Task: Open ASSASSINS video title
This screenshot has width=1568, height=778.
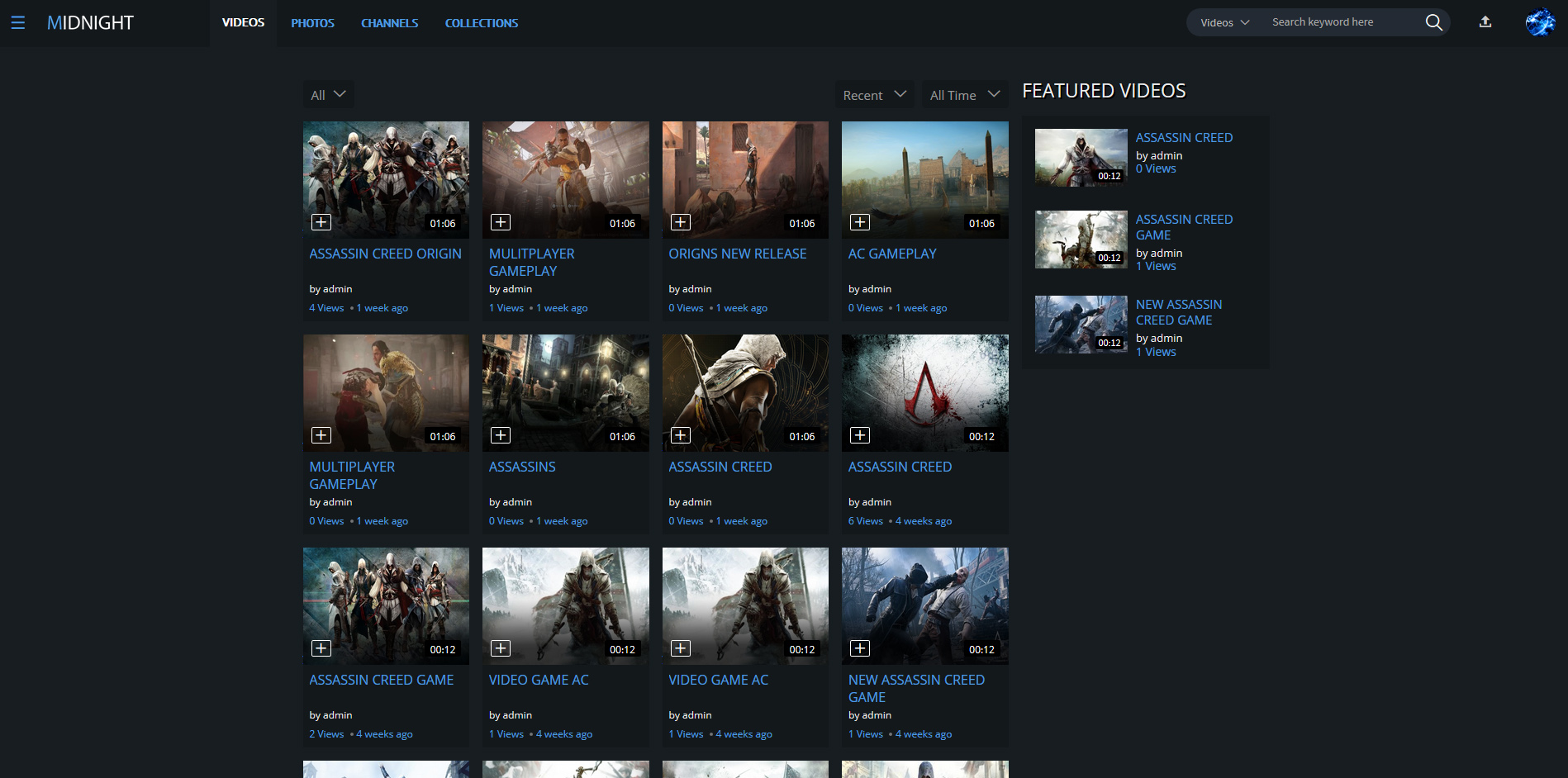Action: (x=522, y=467)
